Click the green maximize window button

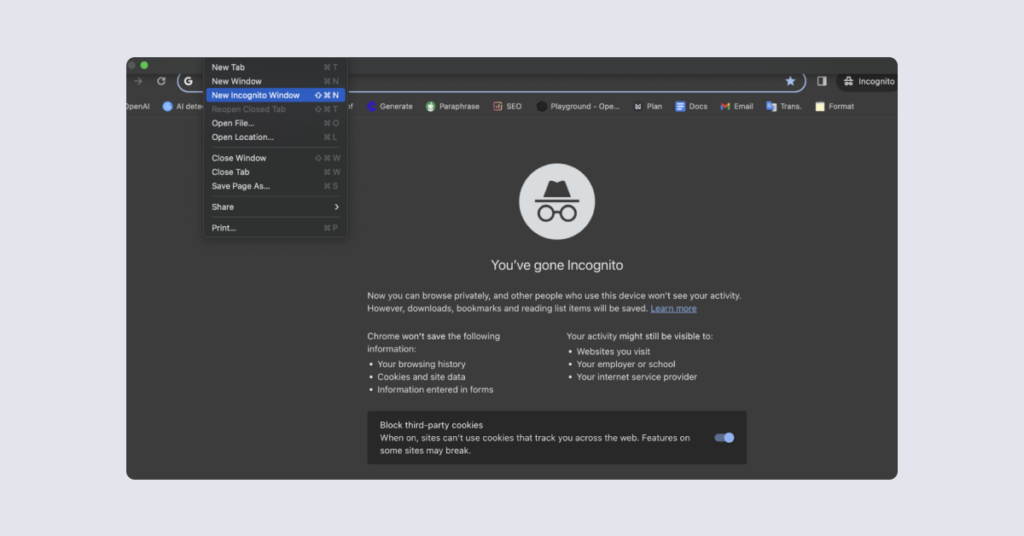[x=144, y=65]
